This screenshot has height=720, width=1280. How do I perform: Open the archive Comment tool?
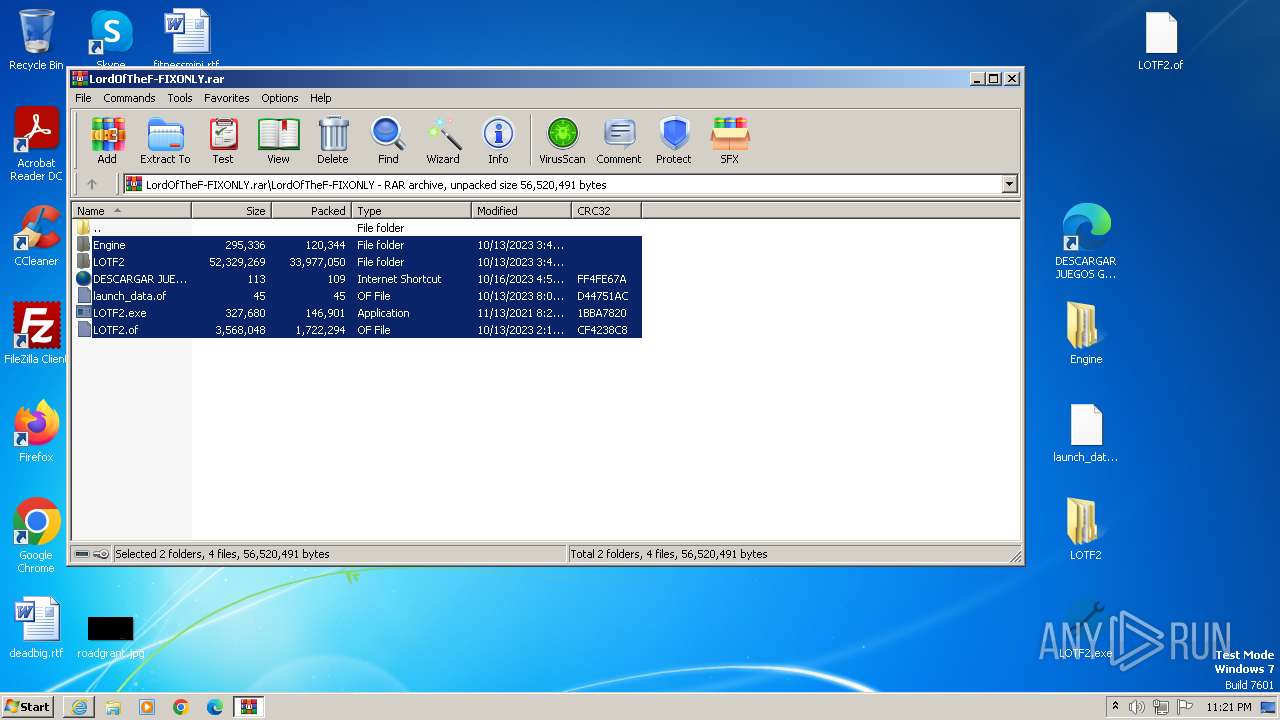[x=619, y=140]
